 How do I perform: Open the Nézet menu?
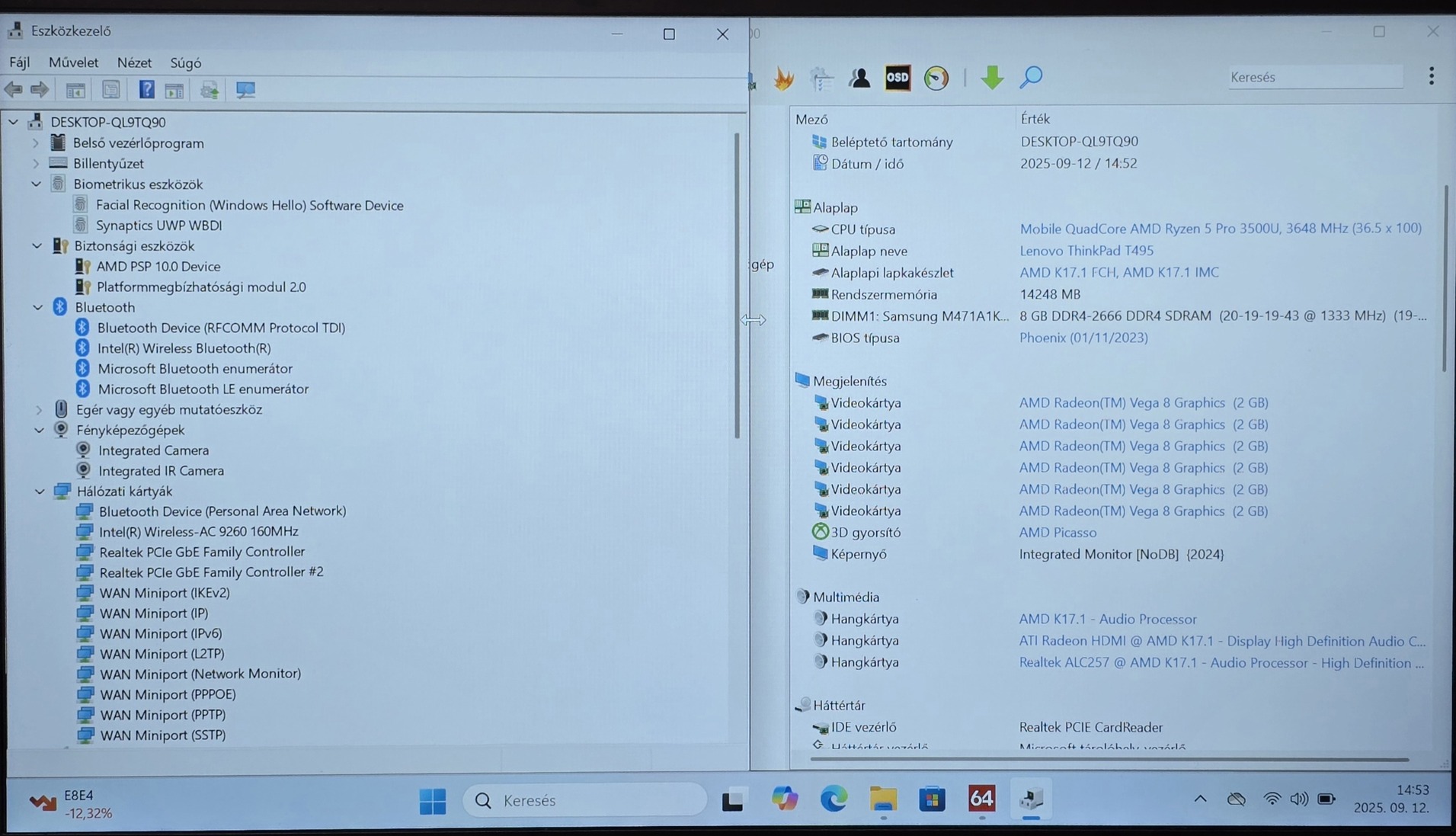134,62
